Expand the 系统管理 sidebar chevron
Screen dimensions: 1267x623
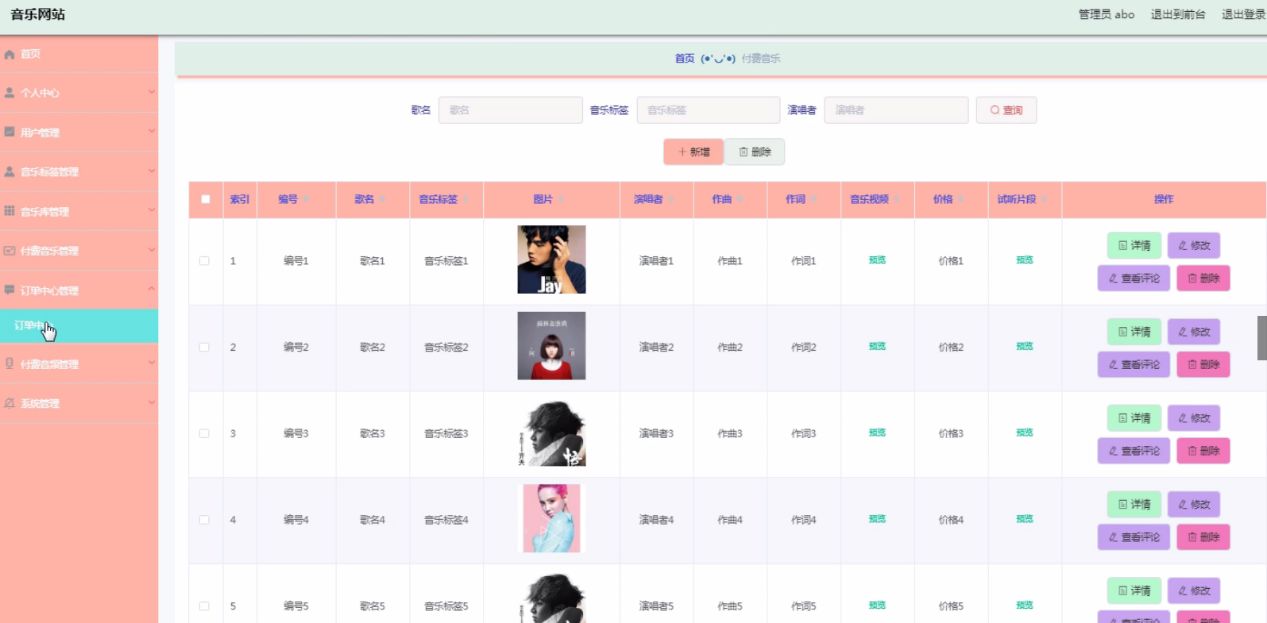pyautogui.click(x=151, y=403)
